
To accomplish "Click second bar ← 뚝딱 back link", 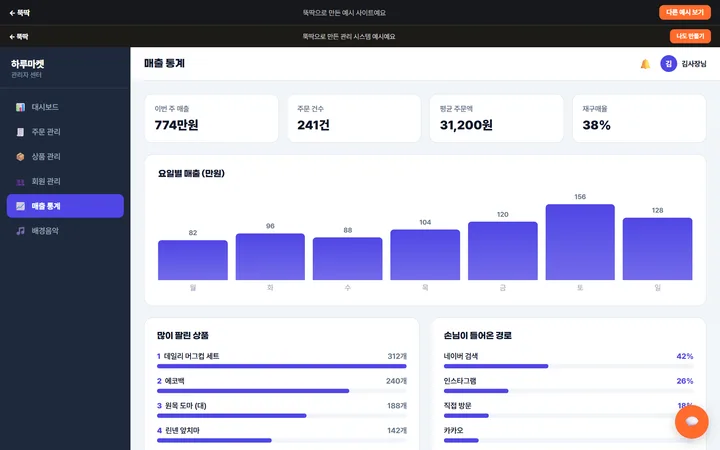I will pos(19,37).
